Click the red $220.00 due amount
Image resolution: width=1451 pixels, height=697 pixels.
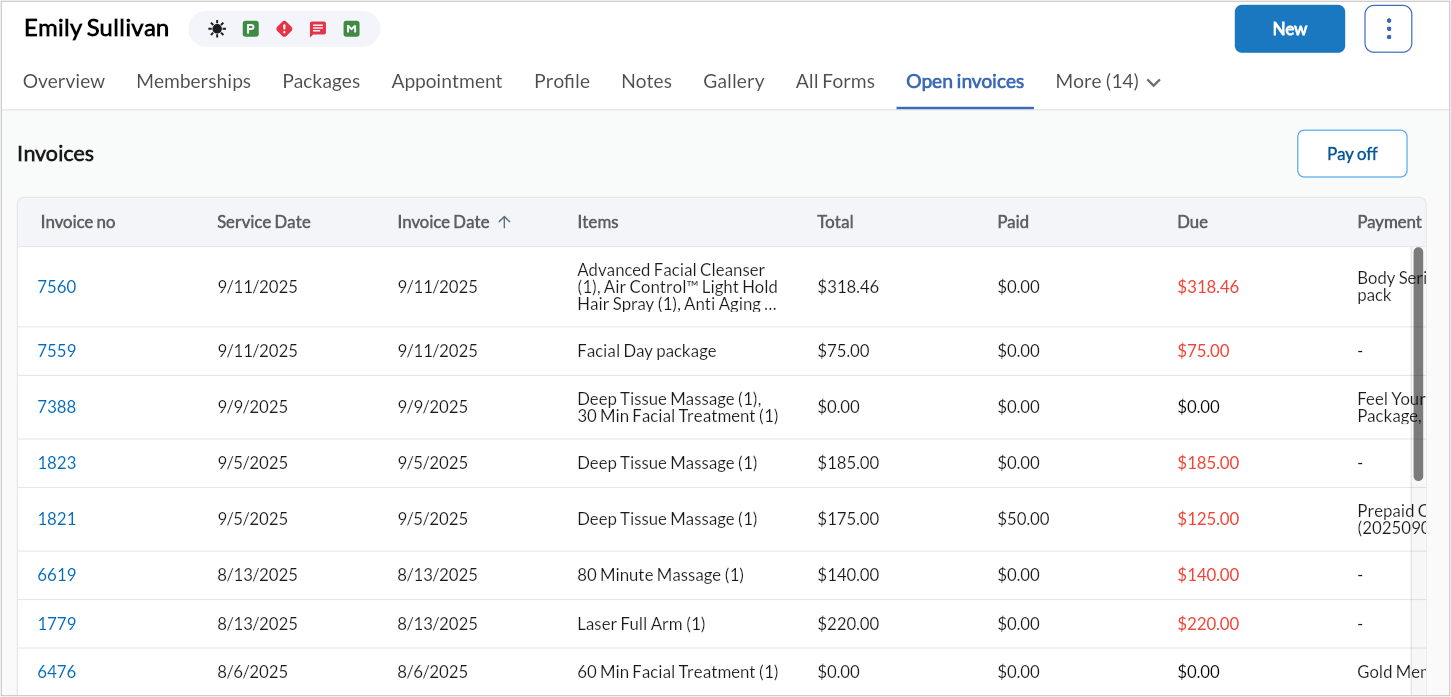(x=1208, y=624)
